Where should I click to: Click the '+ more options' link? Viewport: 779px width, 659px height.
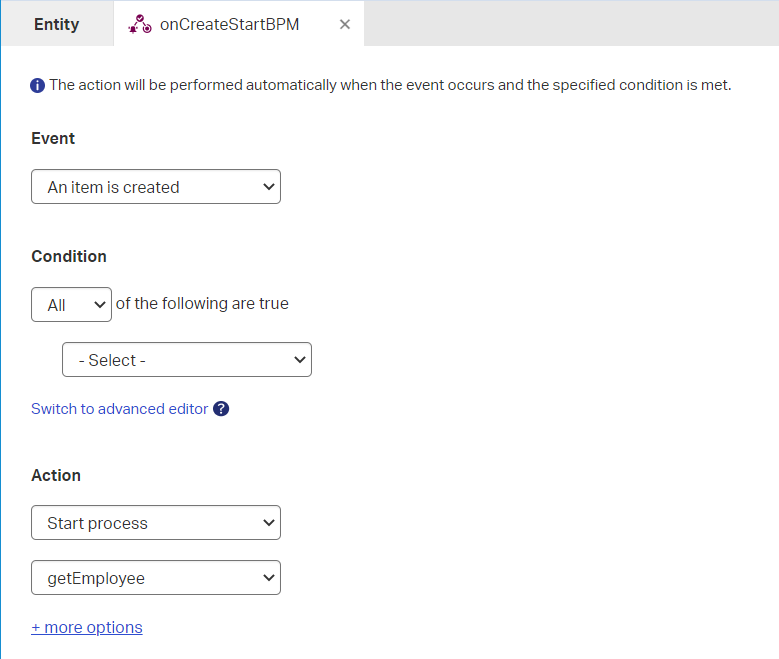coord(87,628)
